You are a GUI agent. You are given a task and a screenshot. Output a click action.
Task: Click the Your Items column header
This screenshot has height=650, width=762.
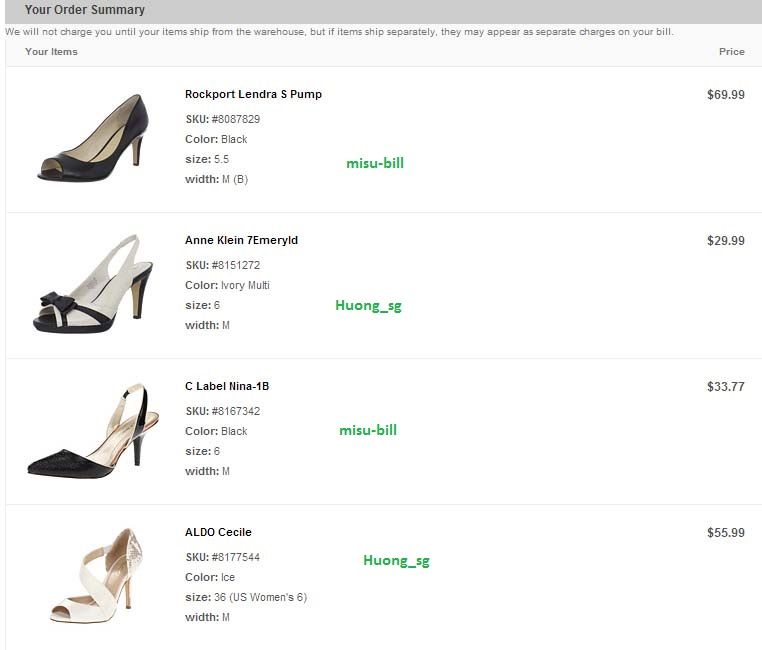coord(51,51)
